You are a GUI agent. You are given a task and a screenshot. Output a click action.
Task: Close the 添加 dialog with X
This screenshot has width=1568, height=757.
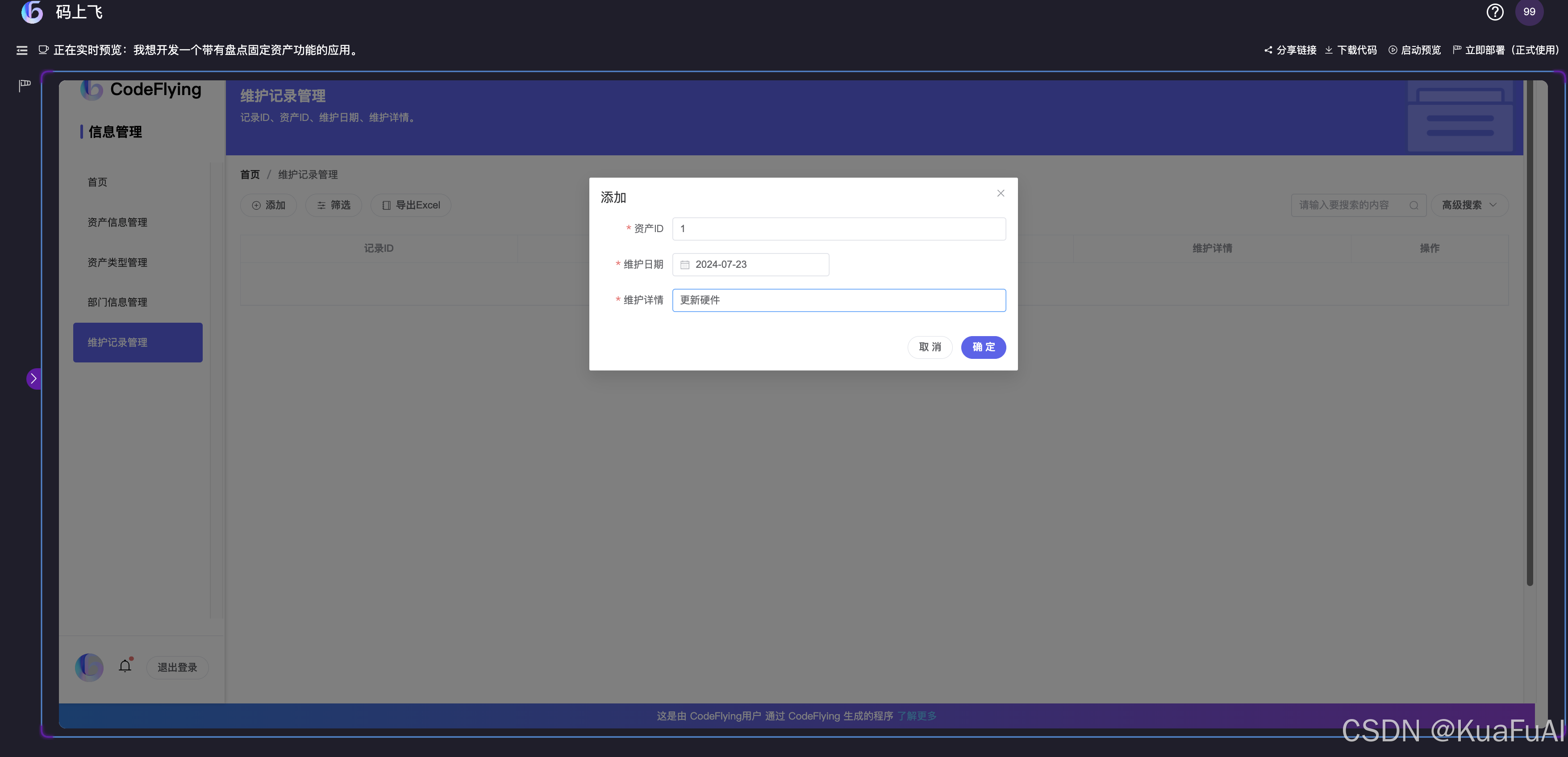coord(1001,194)
